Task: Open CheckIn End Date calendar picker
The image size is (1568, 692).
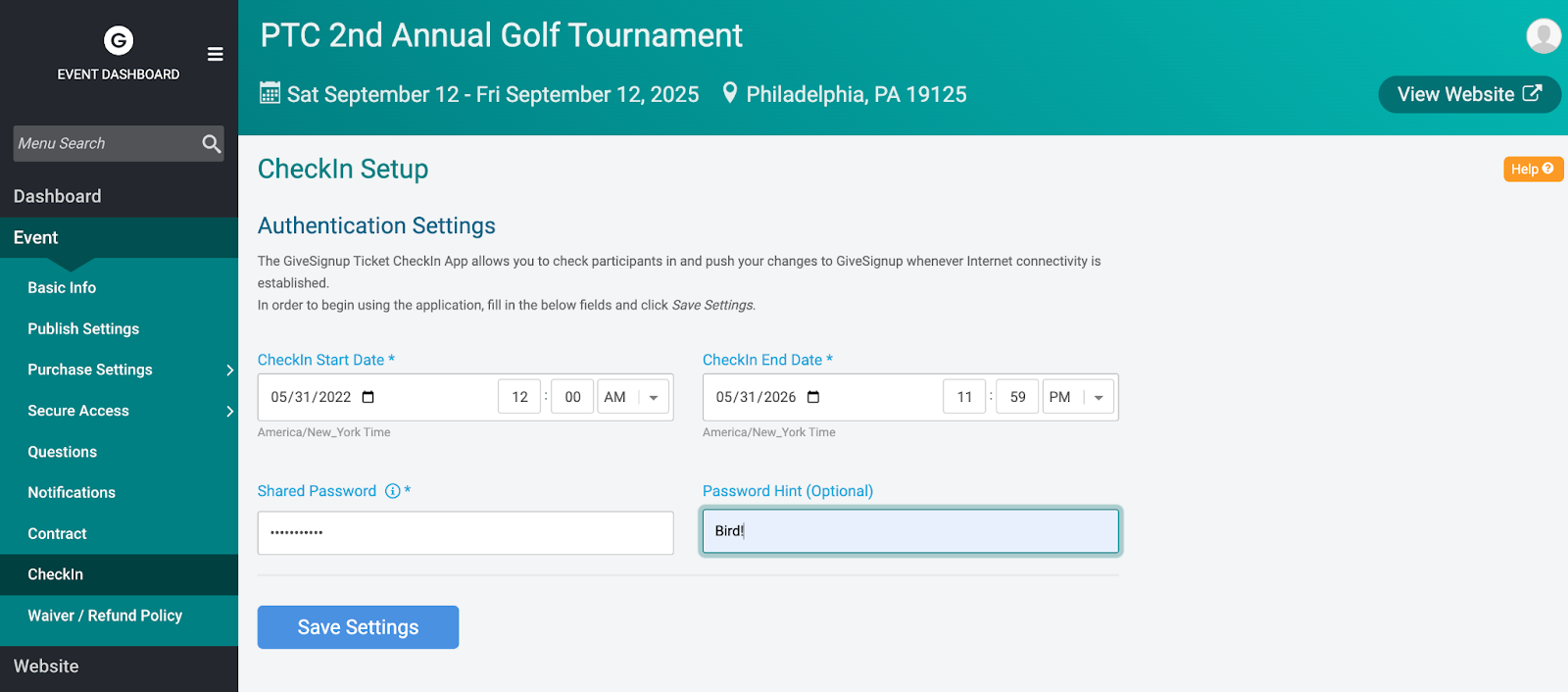Action: (813, 397)
